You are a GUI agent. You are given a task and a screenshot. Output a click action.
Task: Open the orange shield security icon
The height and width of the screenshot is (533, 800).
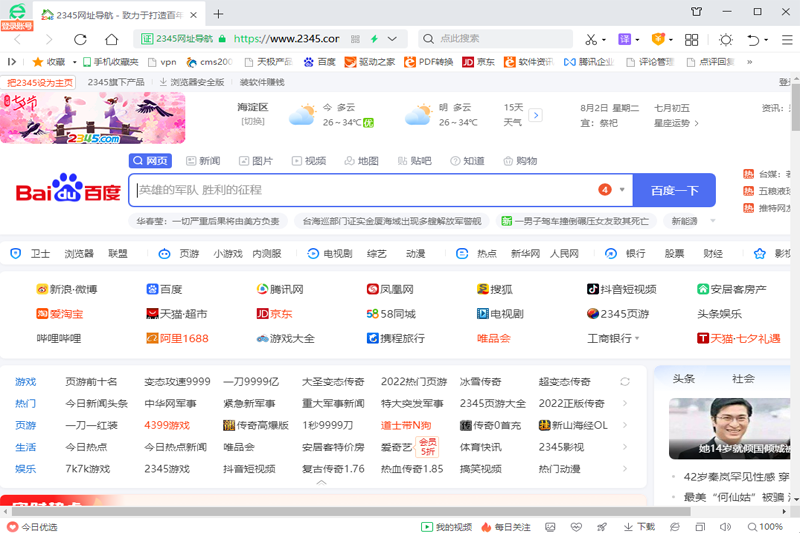point(658,39)
